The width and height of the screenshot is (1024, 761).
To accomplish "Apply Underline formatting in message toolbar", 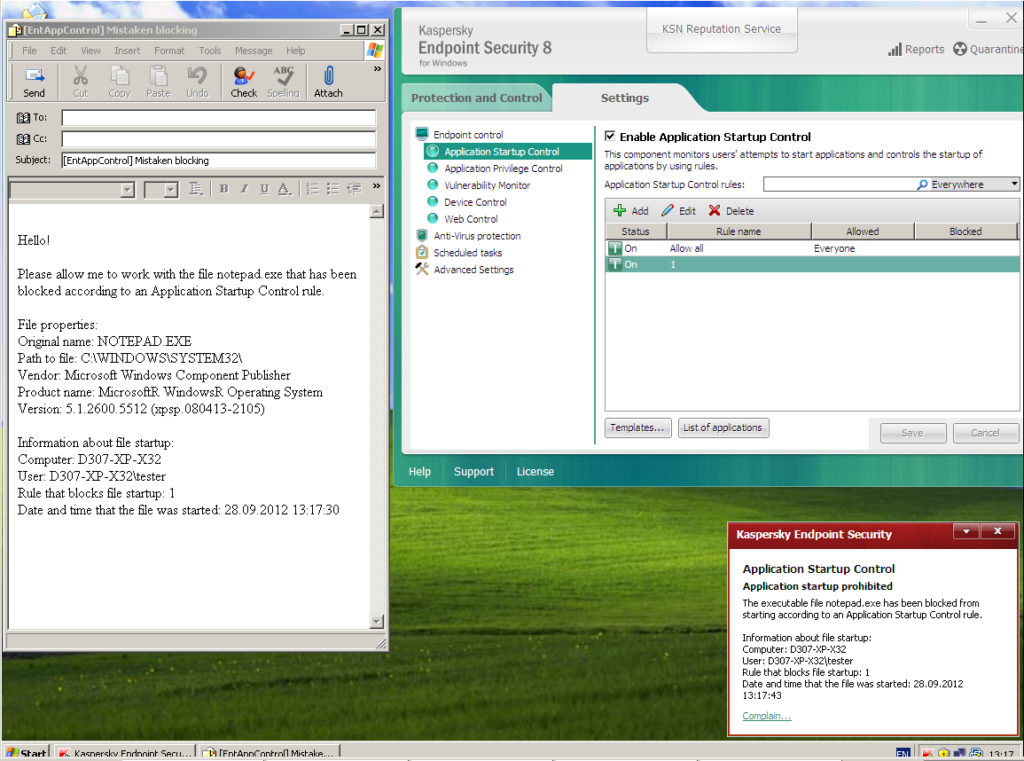I will 264,189.
